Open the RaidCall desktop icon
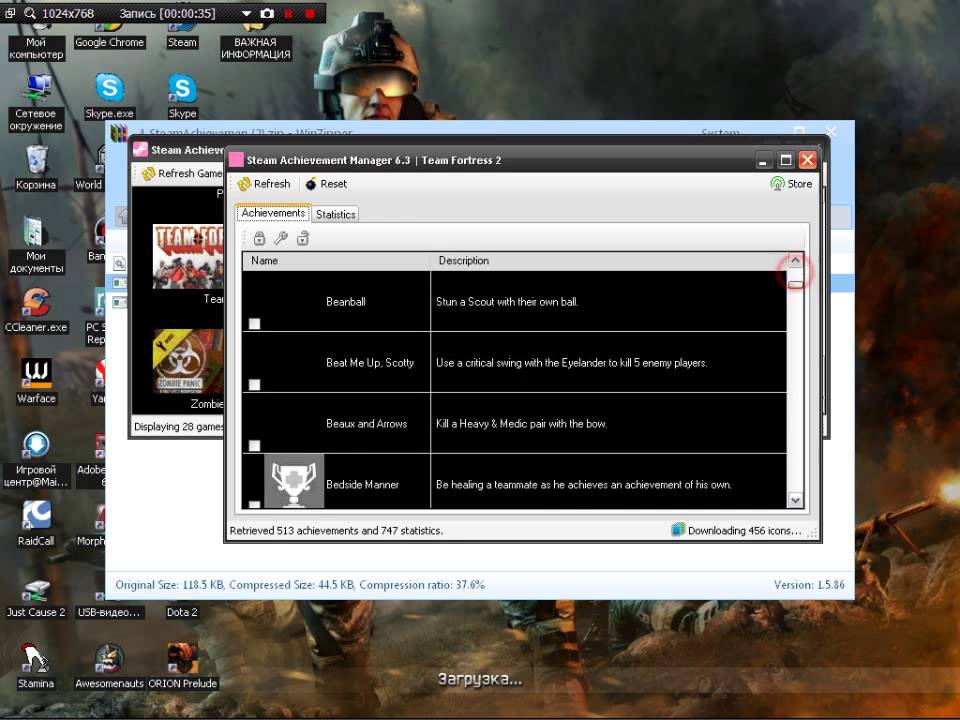 point(36,523)
